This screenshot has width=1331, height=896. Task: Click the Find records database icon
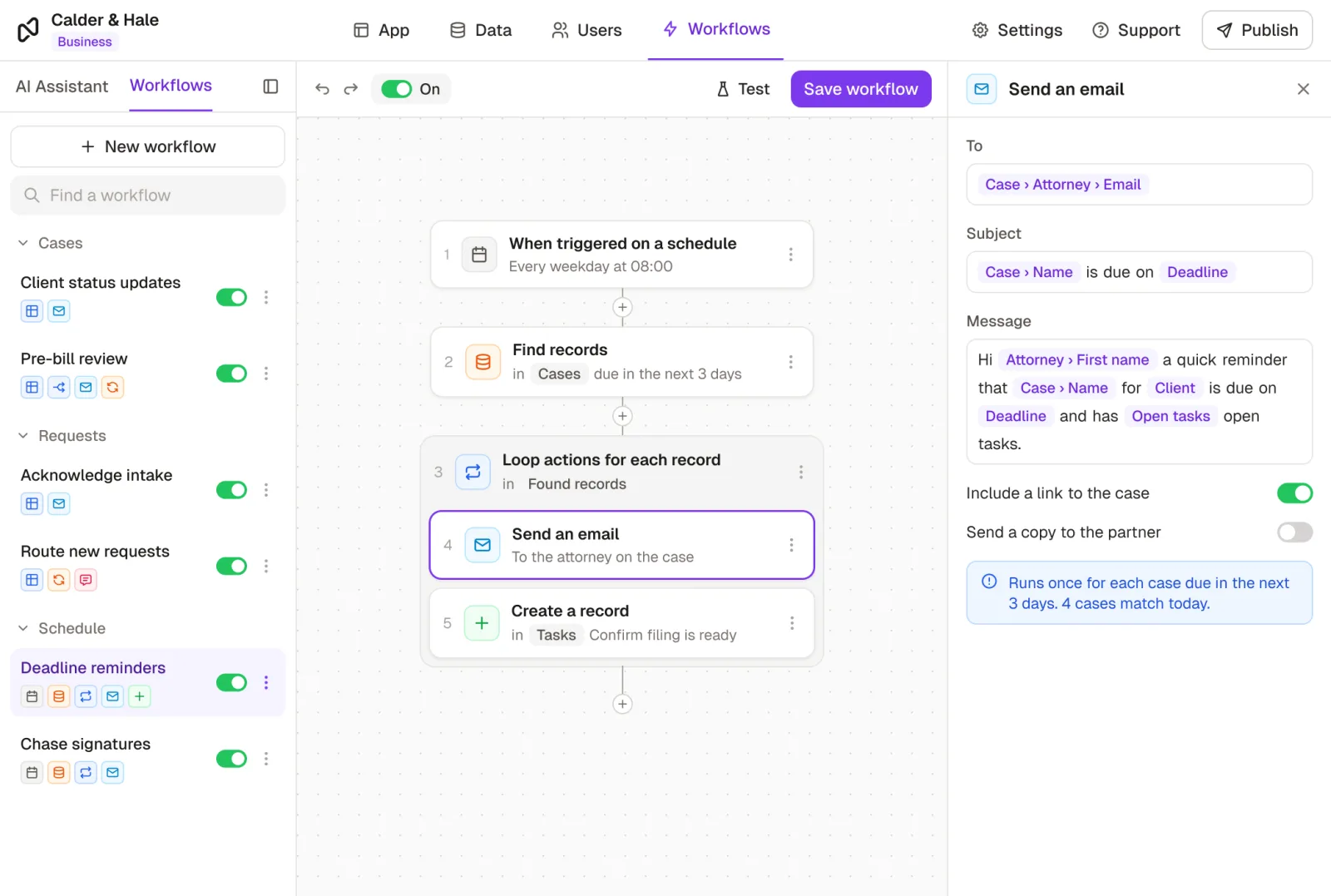tap(482, 362)
